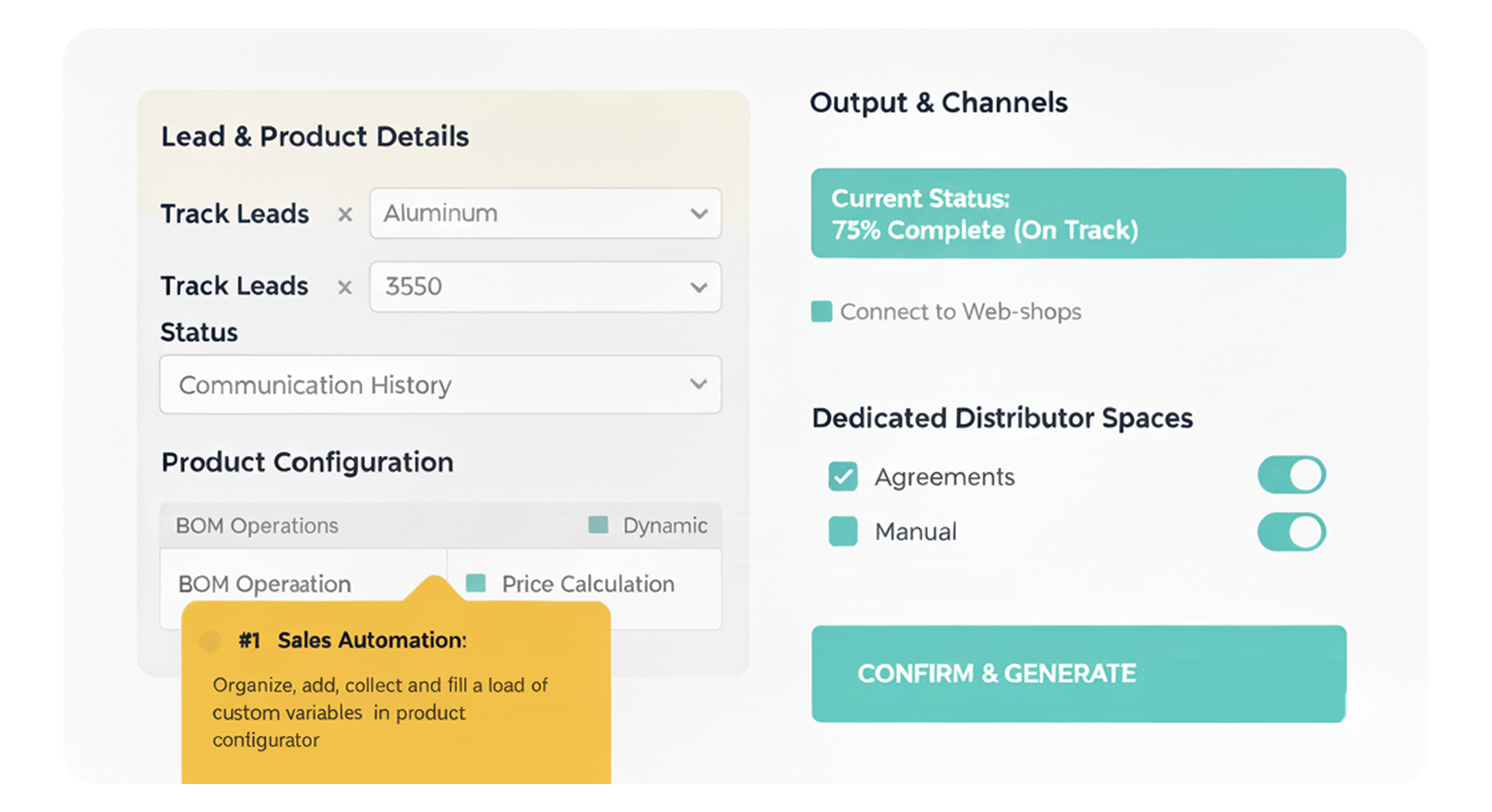
Task: Remove Aluminum Track Leads row with X
Action: click(345, 215)
